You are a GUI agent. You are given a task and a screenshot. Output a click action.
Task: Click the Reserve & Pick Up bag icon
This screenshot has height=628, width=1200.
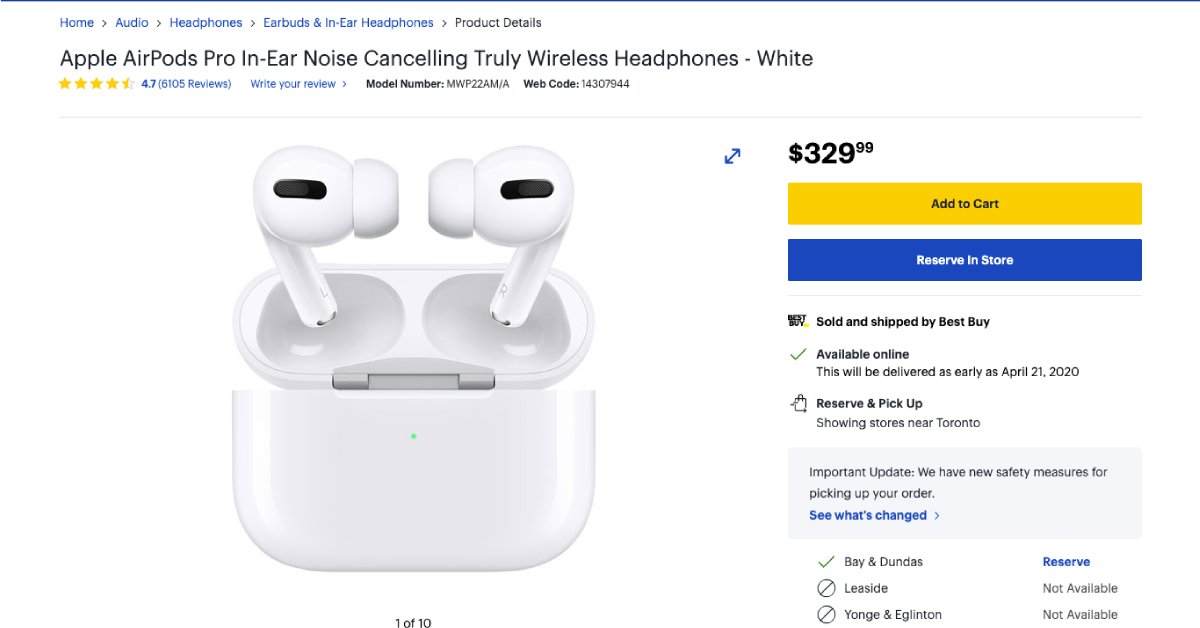click(x=799, y=403)
